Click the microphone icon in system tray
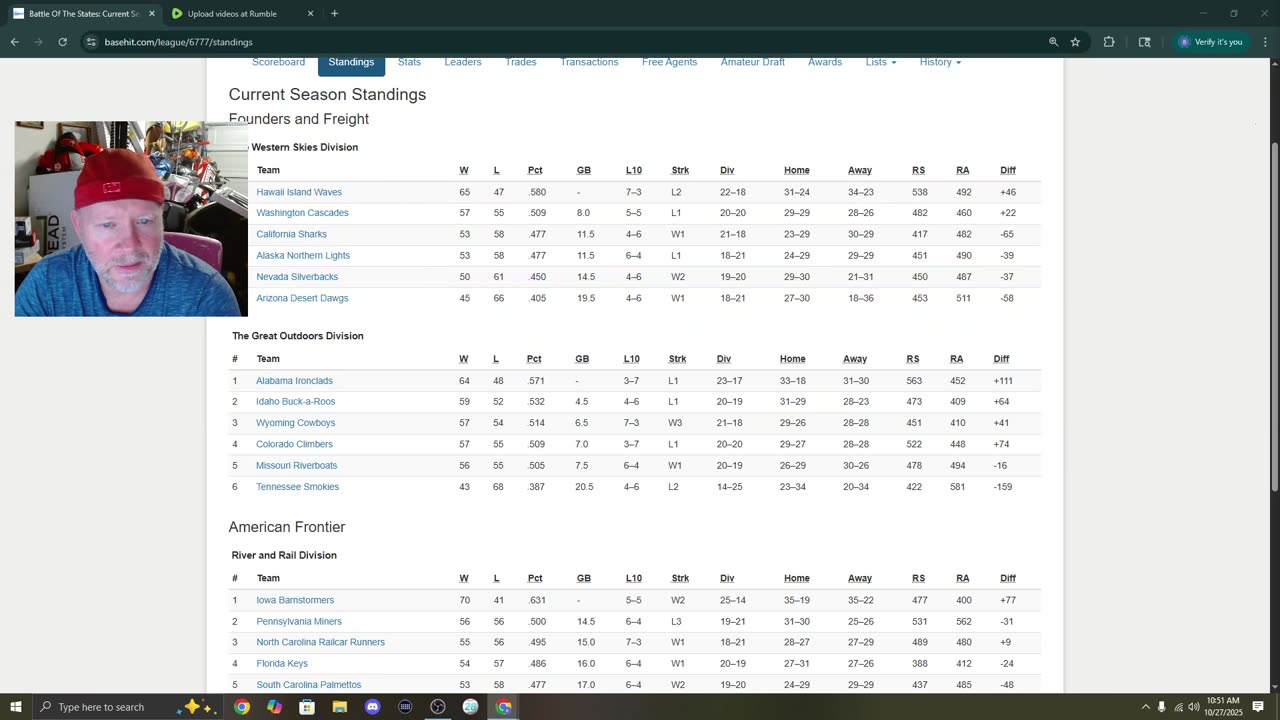Viewport: 1280px width, 720px height. (x=1161, y=707)
